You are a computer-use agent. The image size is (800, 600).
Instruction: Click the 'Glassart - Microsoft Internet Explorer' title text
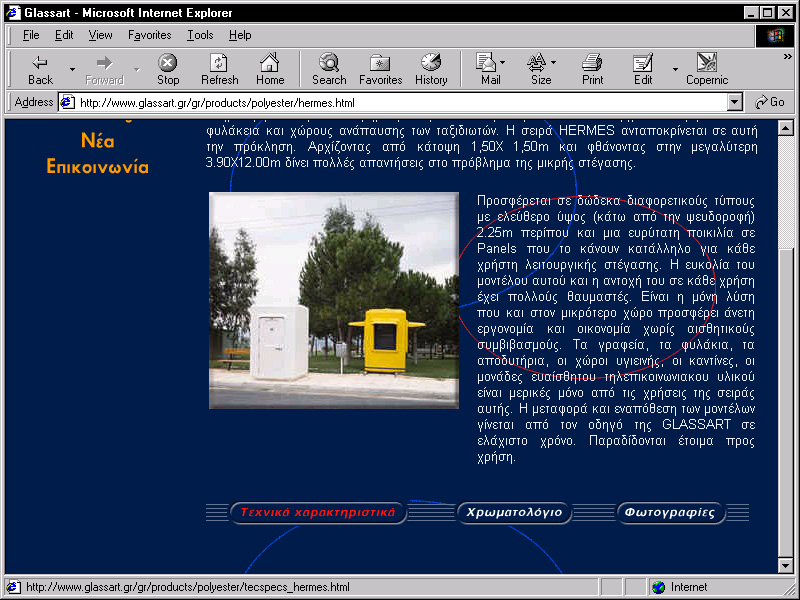(128, 13)
